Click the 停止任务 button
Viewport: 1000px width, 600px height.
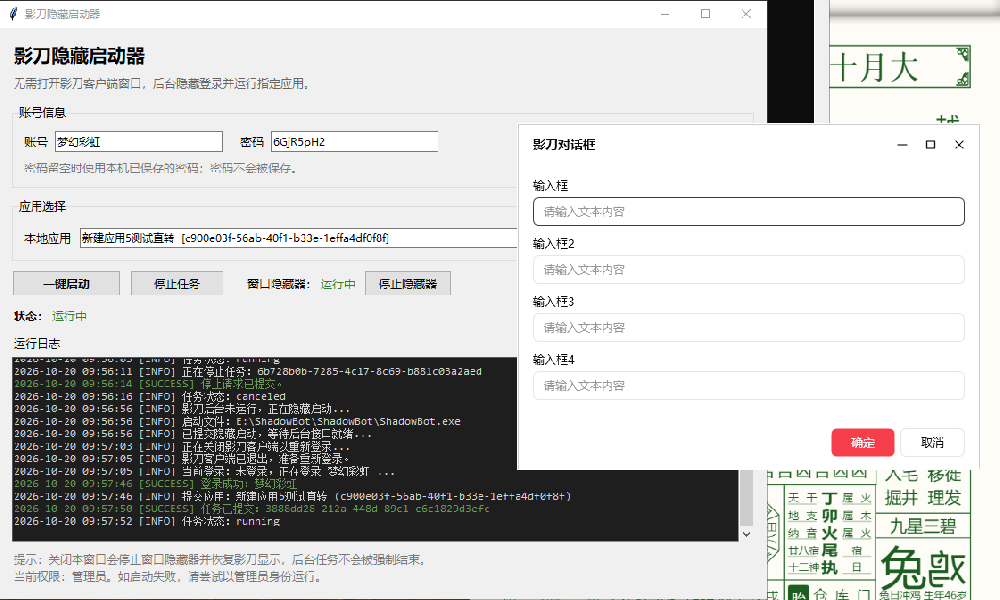[x=177, y=284]
